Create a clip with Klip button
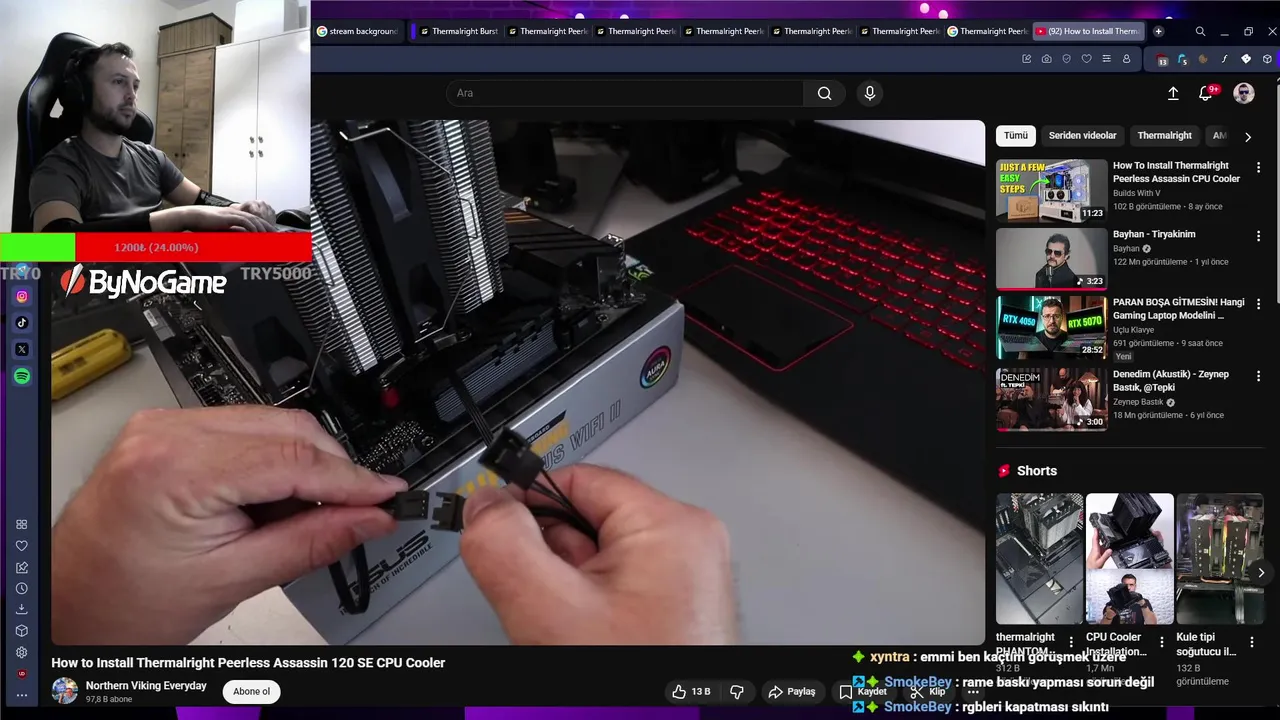Screen dimensions: 1280x720 coord(928,692)
